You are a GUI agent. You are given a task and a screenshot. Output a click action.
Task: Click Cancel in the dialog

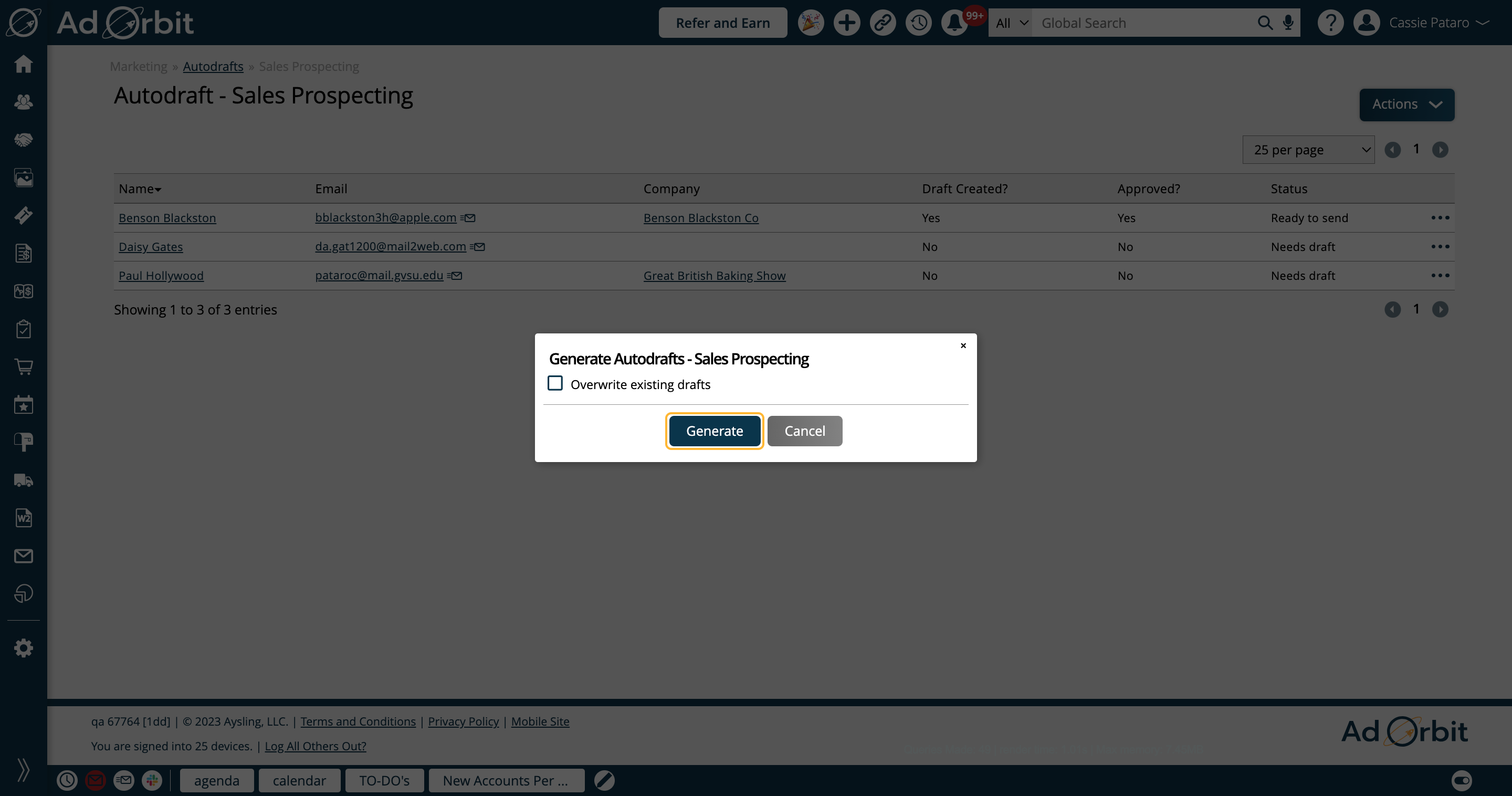tap(804, 431)
